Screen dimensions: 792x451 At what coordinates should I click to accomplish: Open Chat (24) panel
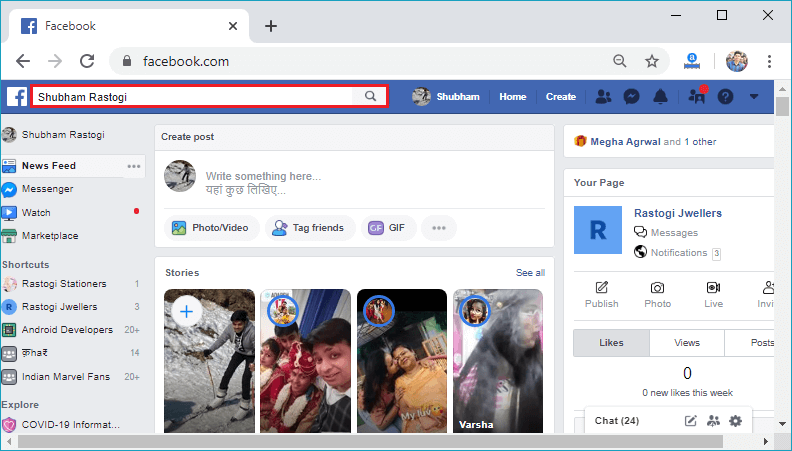(617, 421)
